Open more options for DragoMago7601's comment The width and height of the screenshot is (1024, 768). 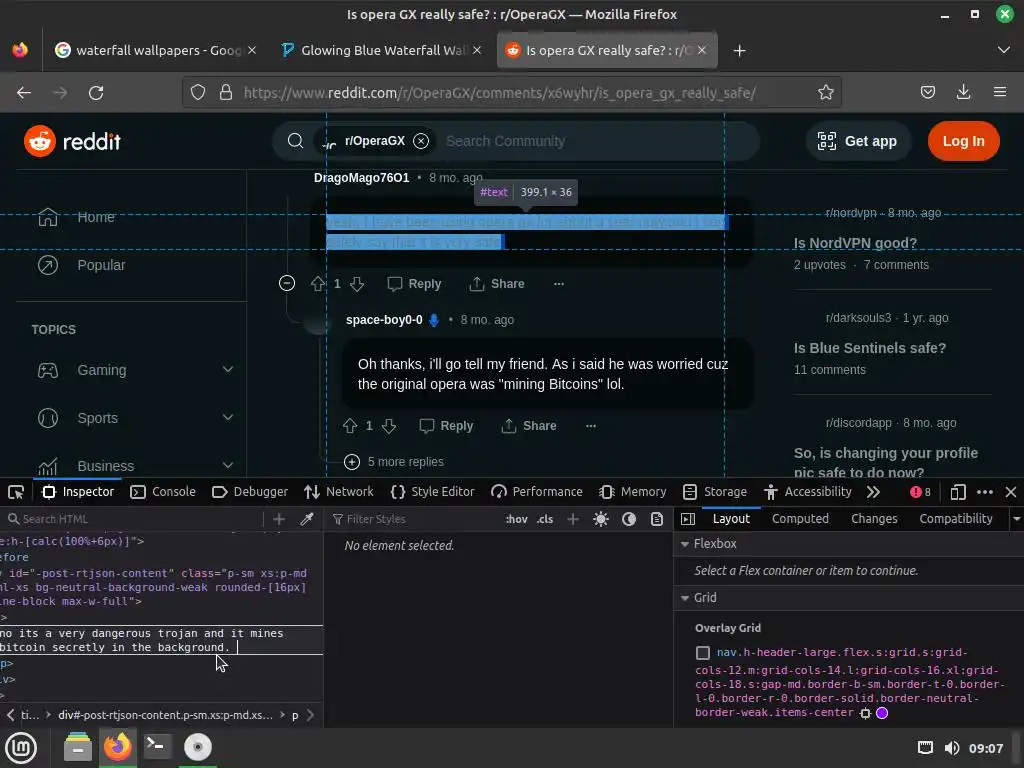558,283
